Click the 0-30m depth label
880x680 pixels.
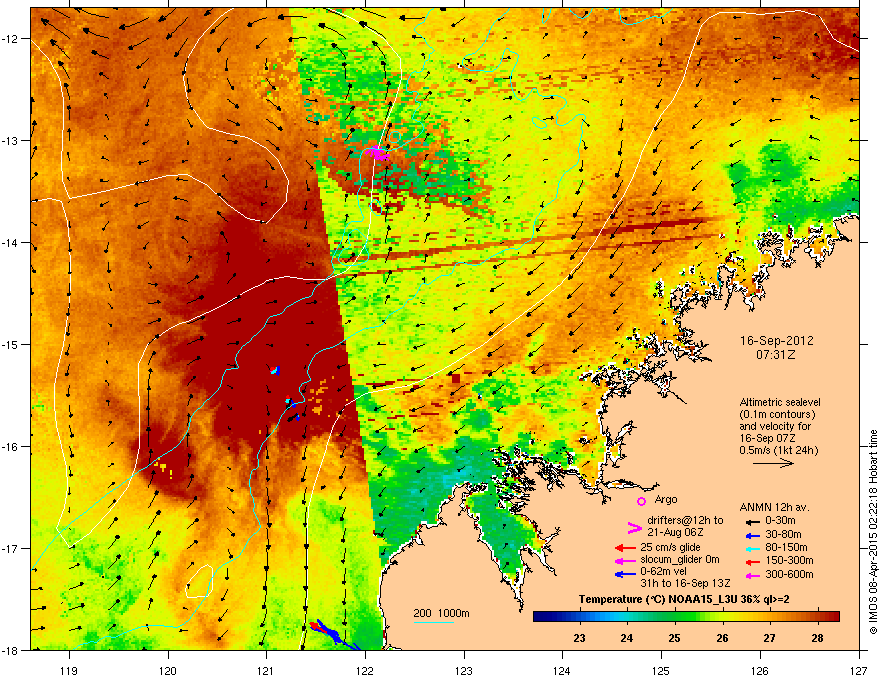(x=780, y=521)
